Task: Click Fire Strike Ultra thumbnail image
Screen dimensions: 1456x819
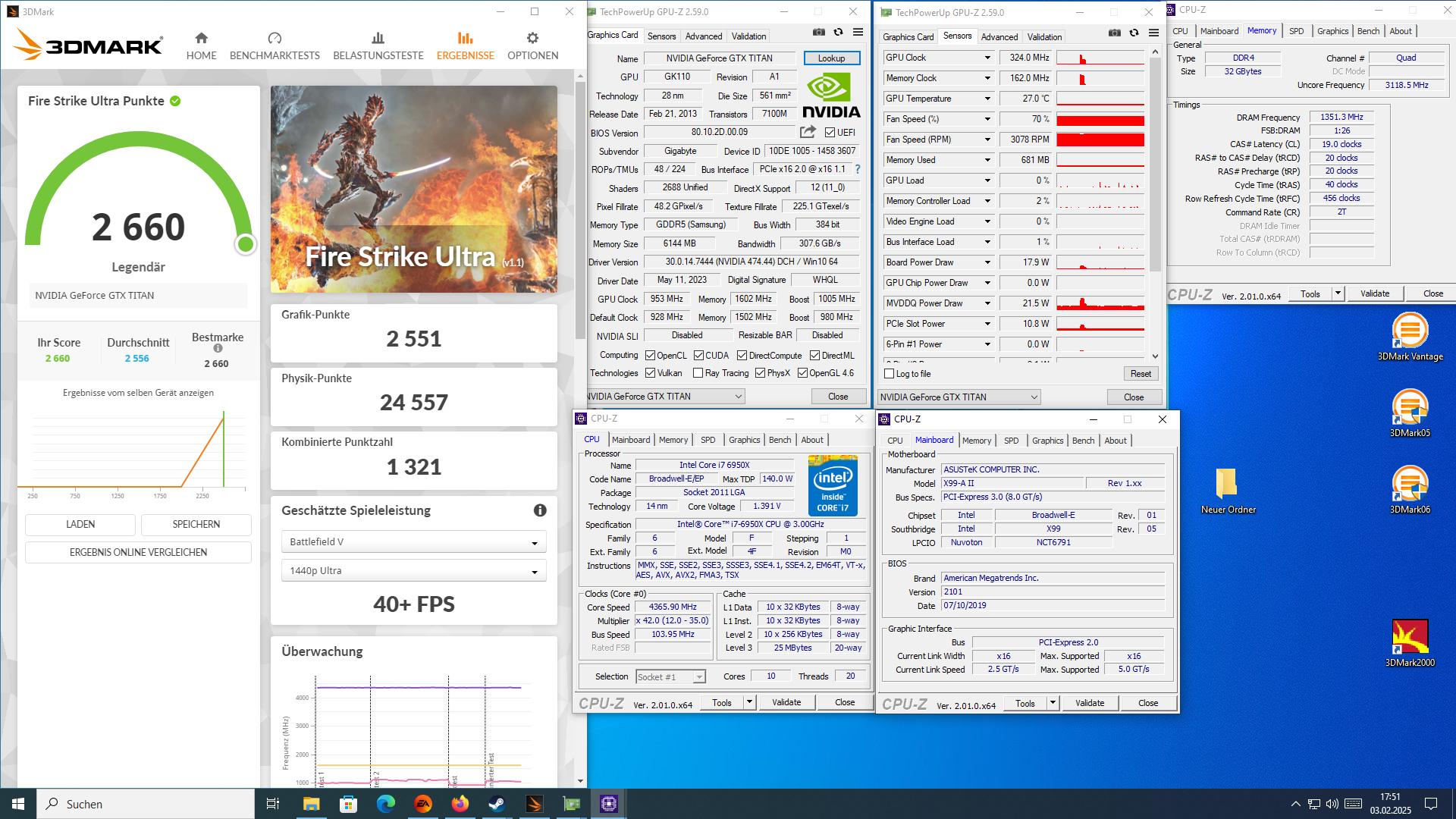Action: tap(414, 189)
